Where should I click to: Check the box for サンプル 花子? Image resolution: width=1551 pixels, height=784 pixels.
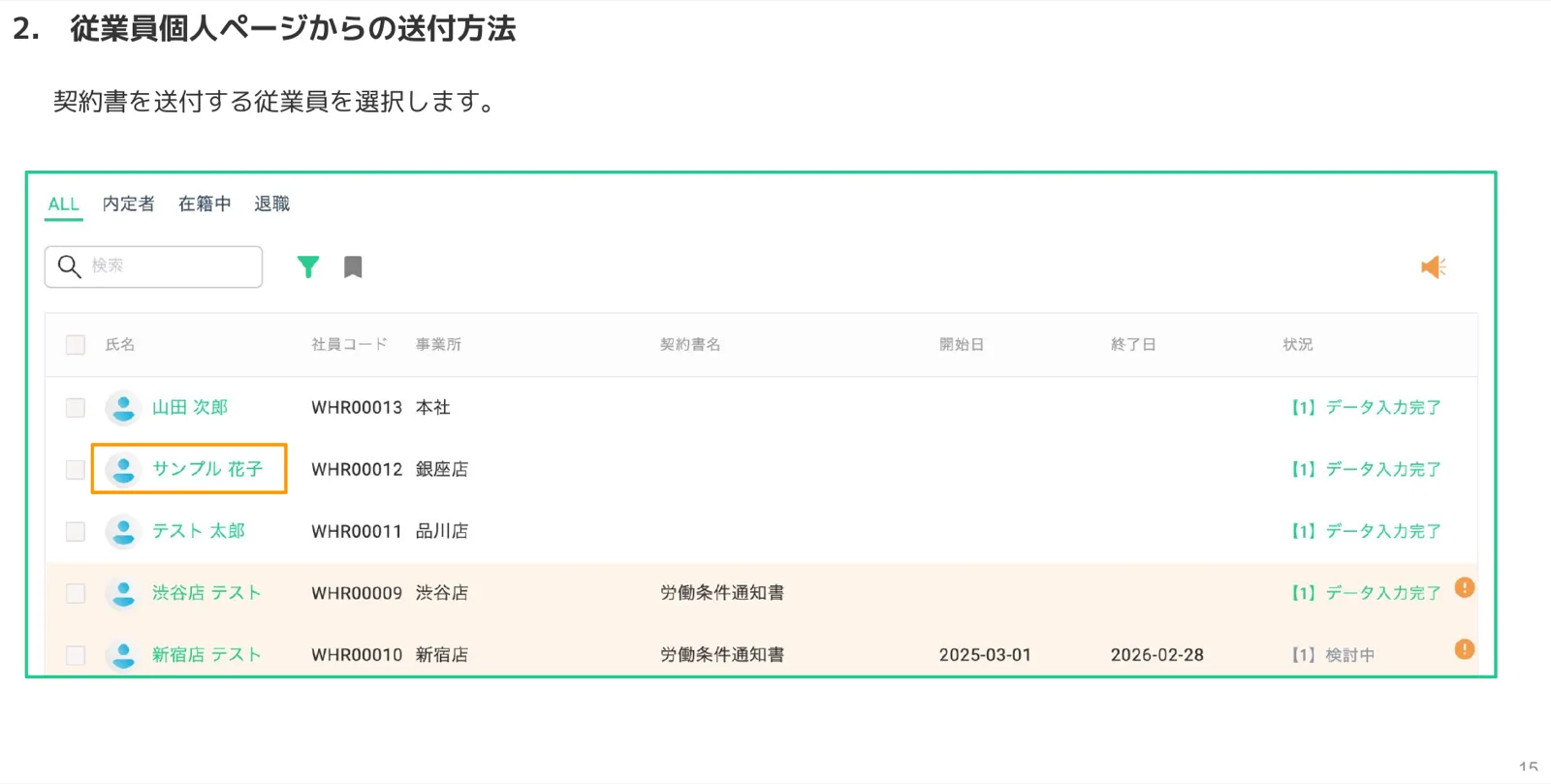(76, 470)
